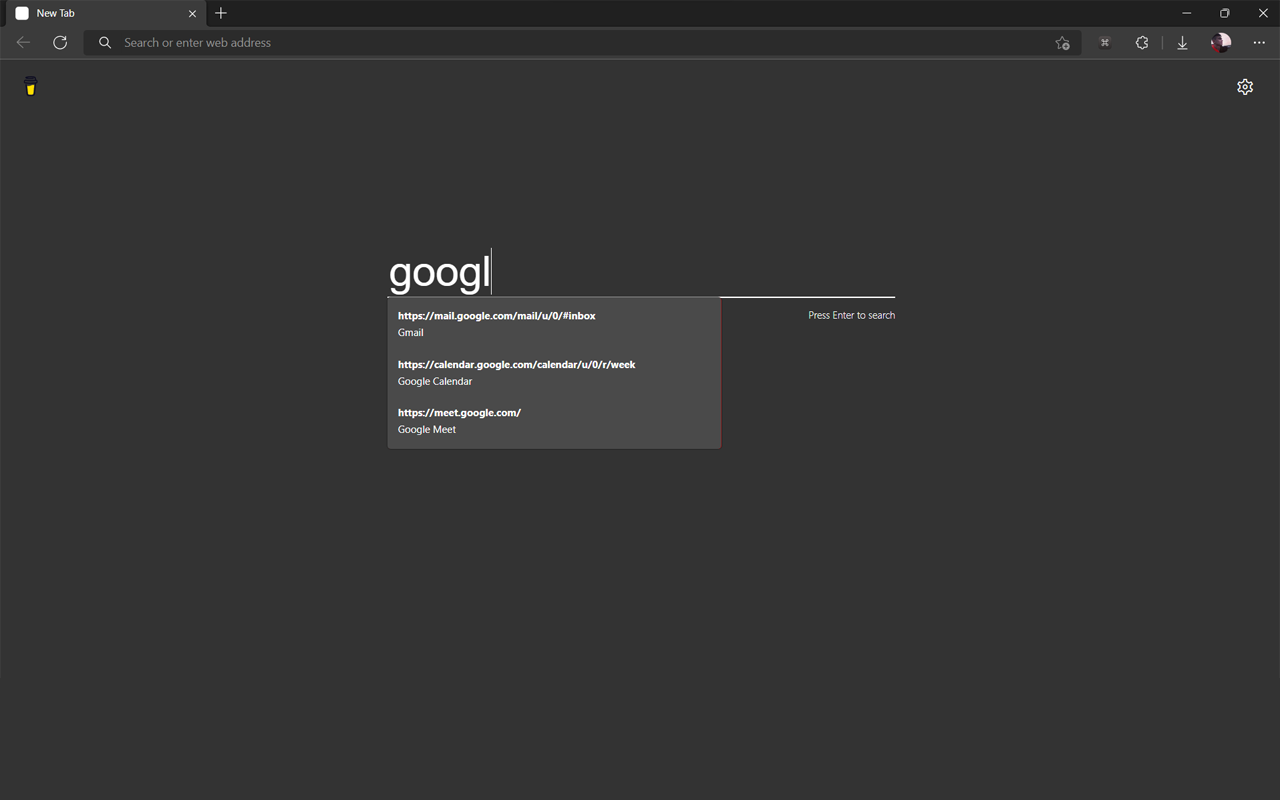Focus the 'Search or enter web address' bar
The width and height of the screenshot is (1280, 800).
[x=582, y=42]
